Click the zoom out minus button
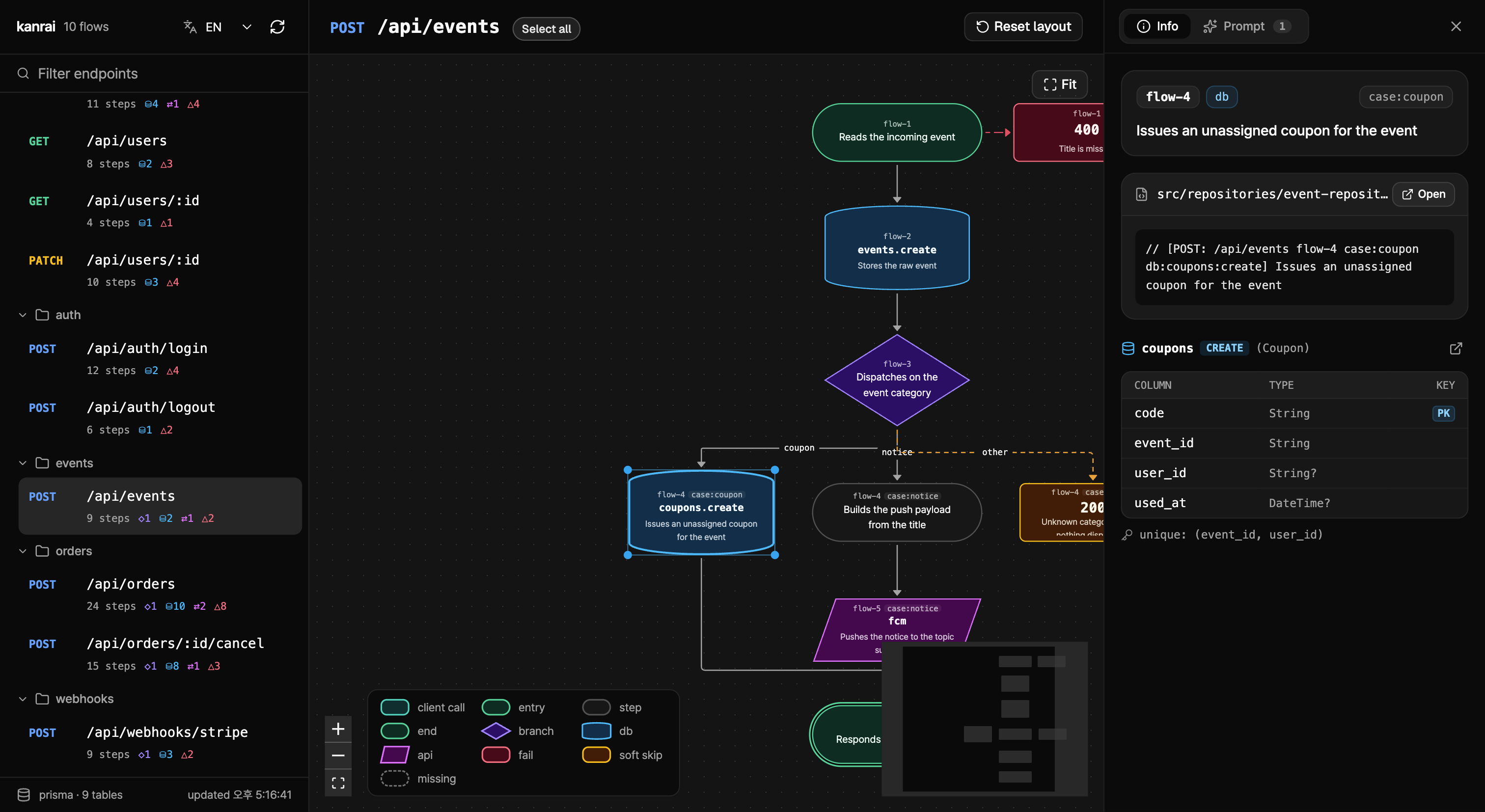Screen dimensions: 1485x812 tap(338, 756)
